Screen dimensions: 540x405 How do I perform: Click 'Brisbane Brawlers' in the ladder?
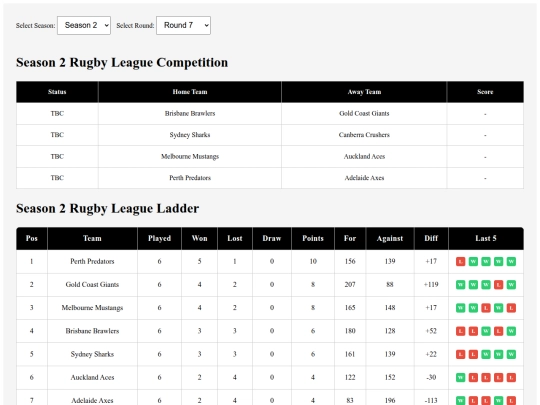point(92,331)
